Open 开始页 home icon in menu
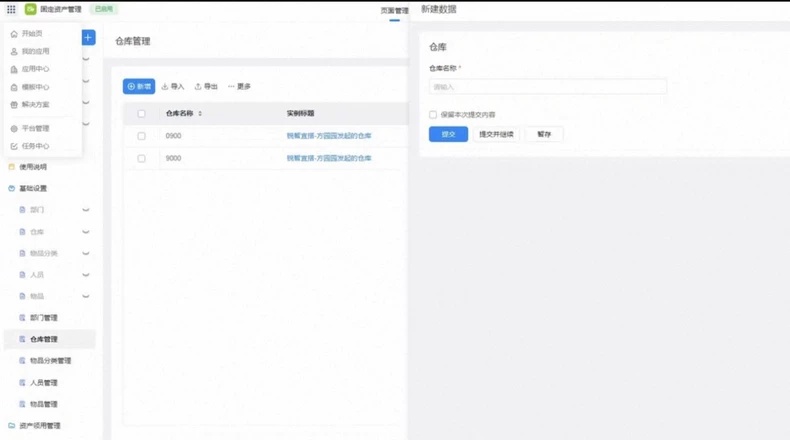The width and height of the screenshot is (790, 440). tap(14, 34)
